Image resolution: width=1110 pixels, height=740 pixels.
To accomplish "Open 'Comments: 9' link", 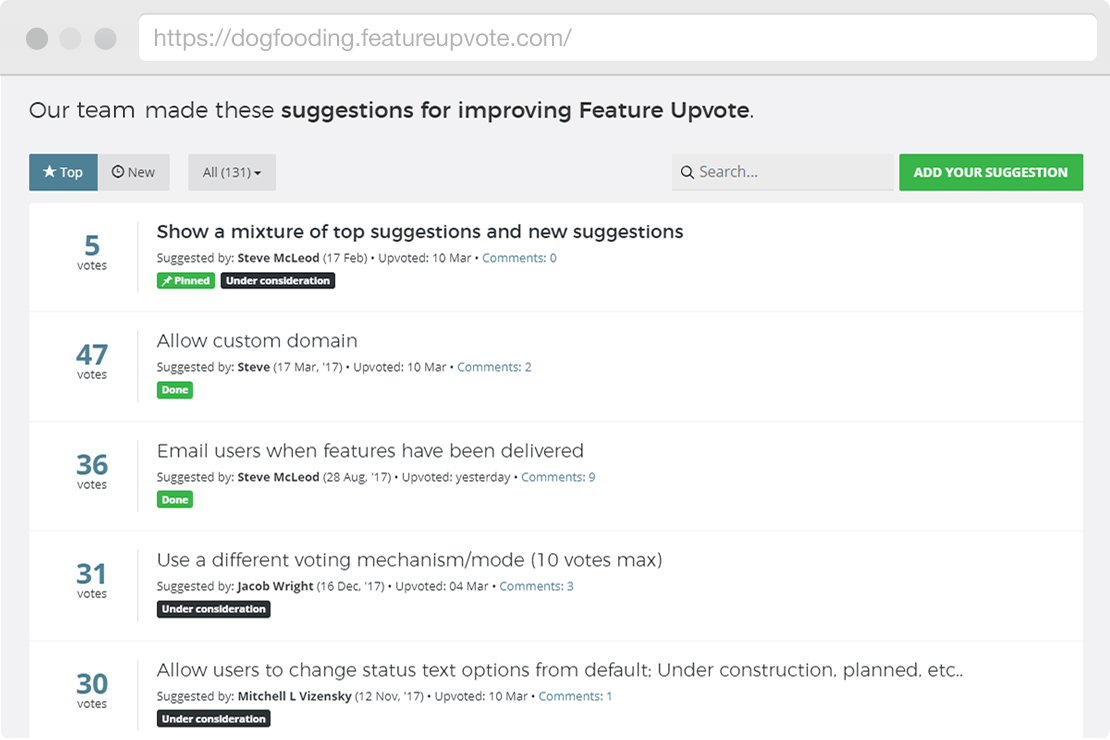I will [x=558, y=477].
